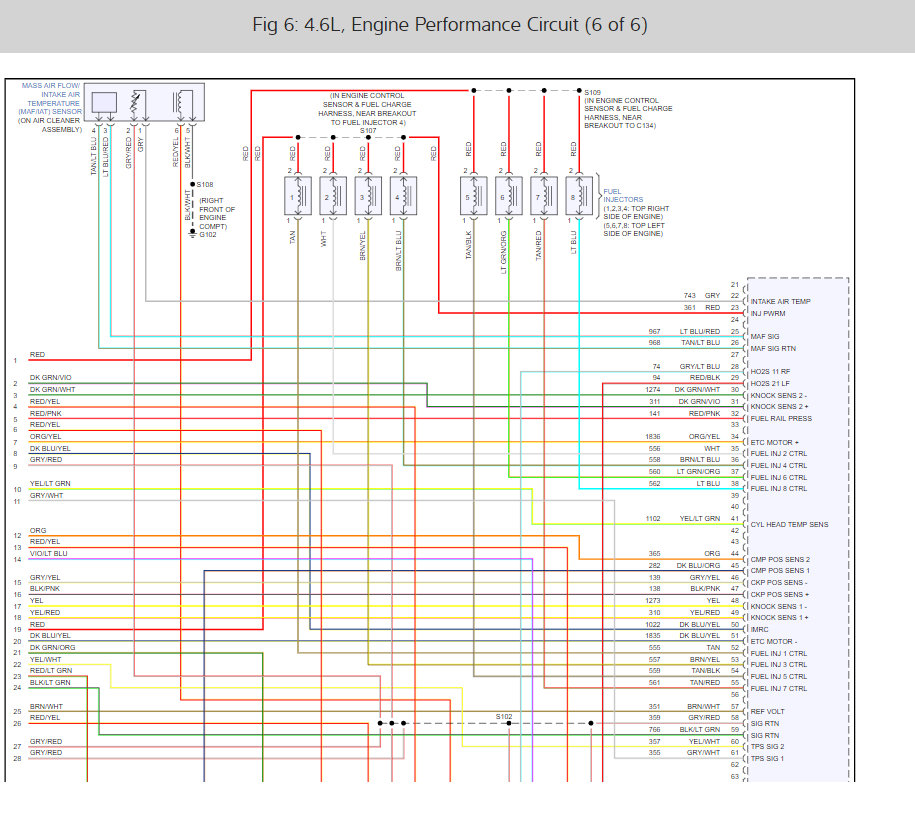The image size is (915, 816).
Task: Click circuit 766 BLK/LT GRN wire label
Action: [x=684, y=730]
